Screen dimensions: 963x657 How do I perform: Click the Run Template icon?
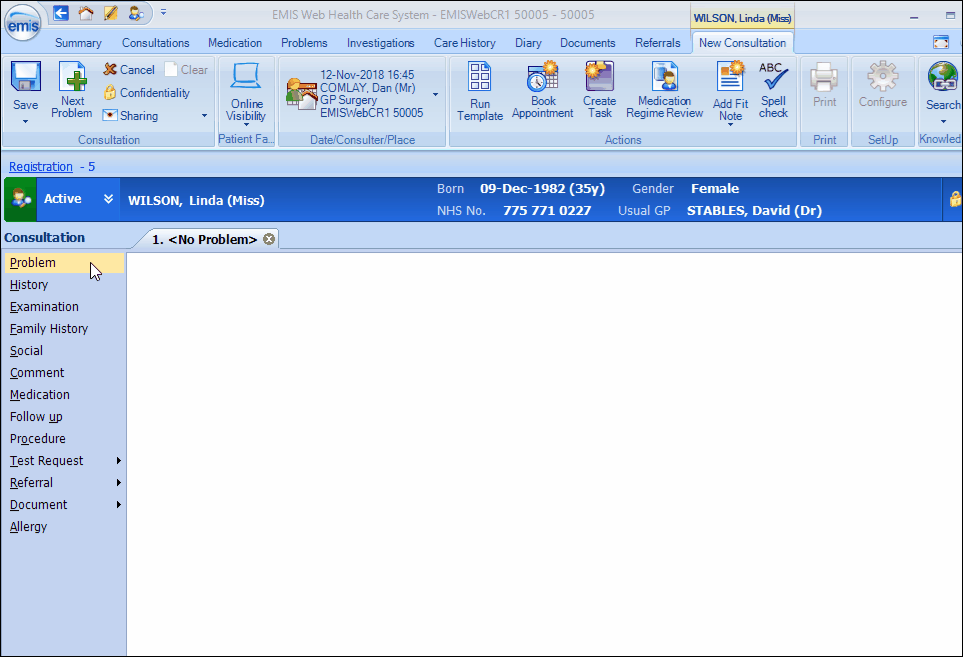480,77
